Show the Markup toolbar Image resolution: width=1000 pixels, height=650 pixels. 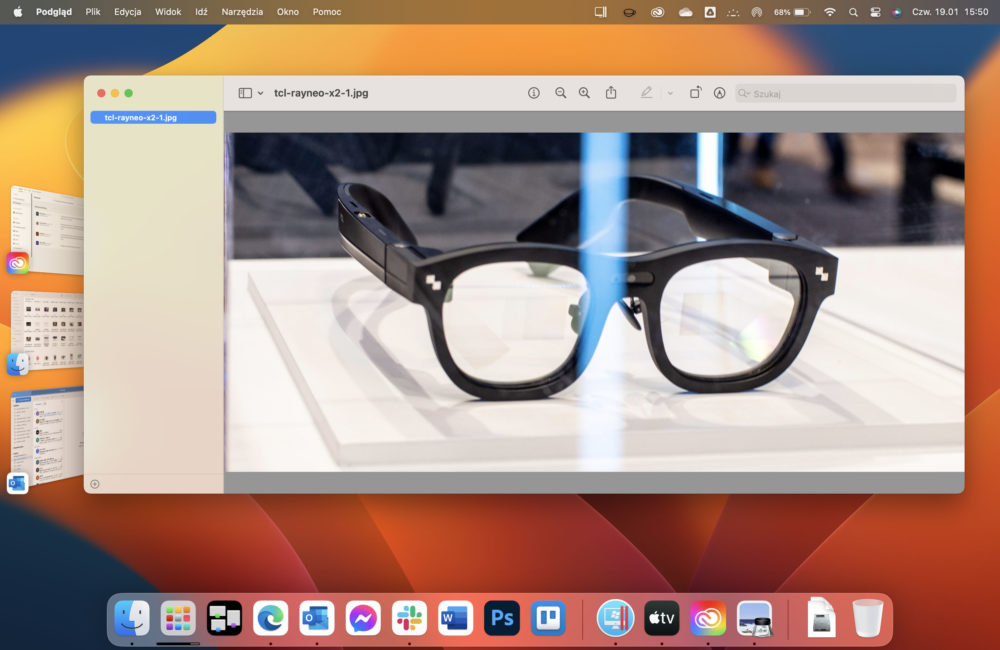719,93
